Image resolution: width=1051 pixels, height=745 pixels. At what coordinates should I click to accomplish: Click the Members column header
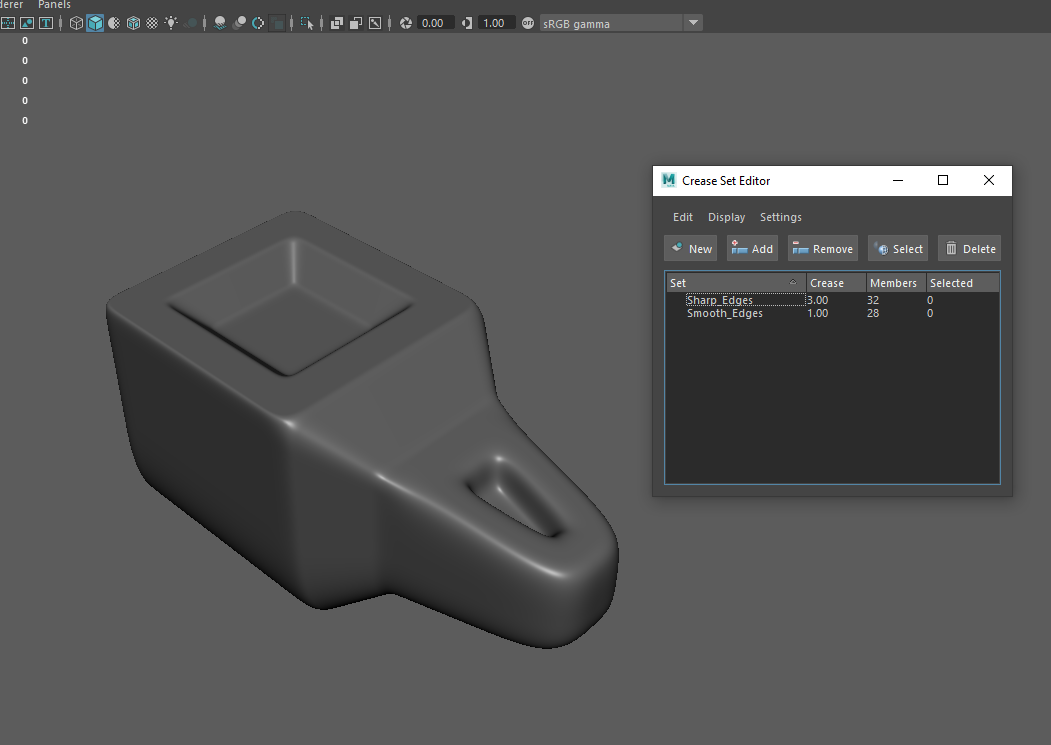895,283
